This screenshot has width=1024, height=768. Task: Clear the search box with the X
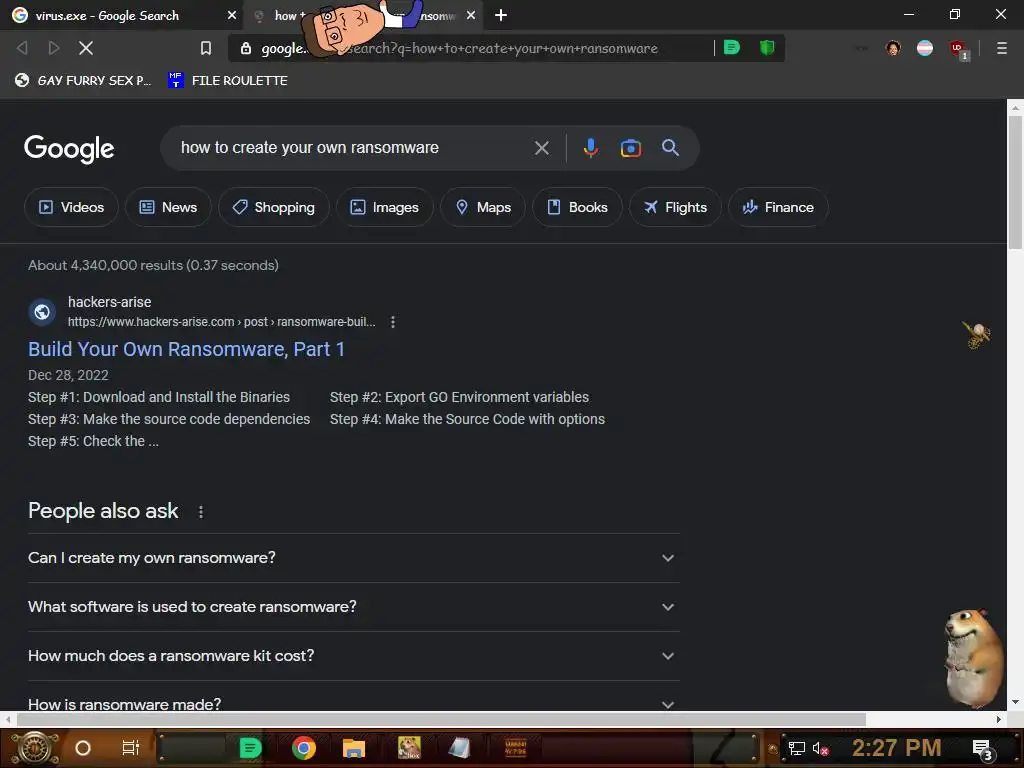tap(541, 148)
